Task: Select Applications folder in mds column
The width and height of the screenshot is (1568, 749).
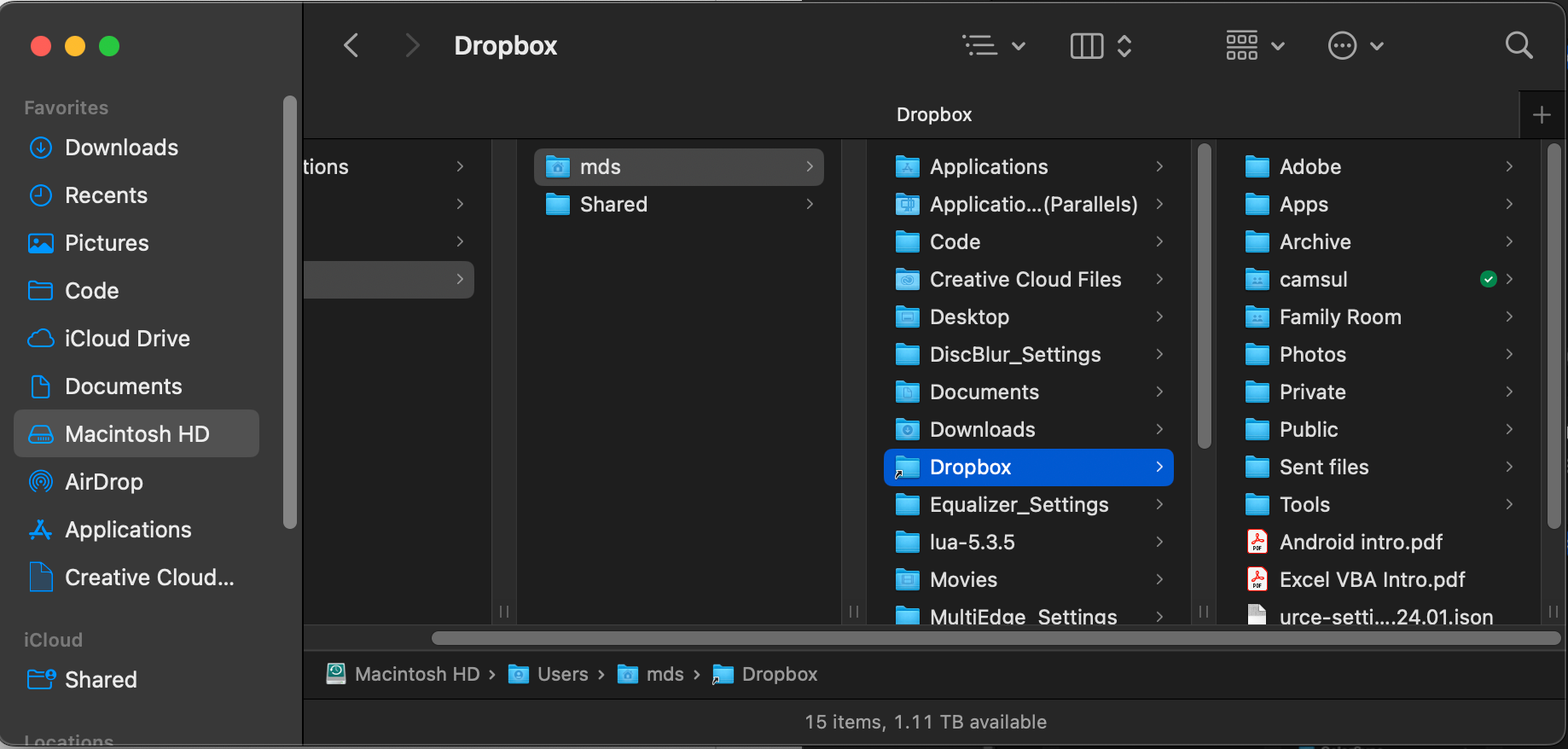Action: pos(1029,167)
